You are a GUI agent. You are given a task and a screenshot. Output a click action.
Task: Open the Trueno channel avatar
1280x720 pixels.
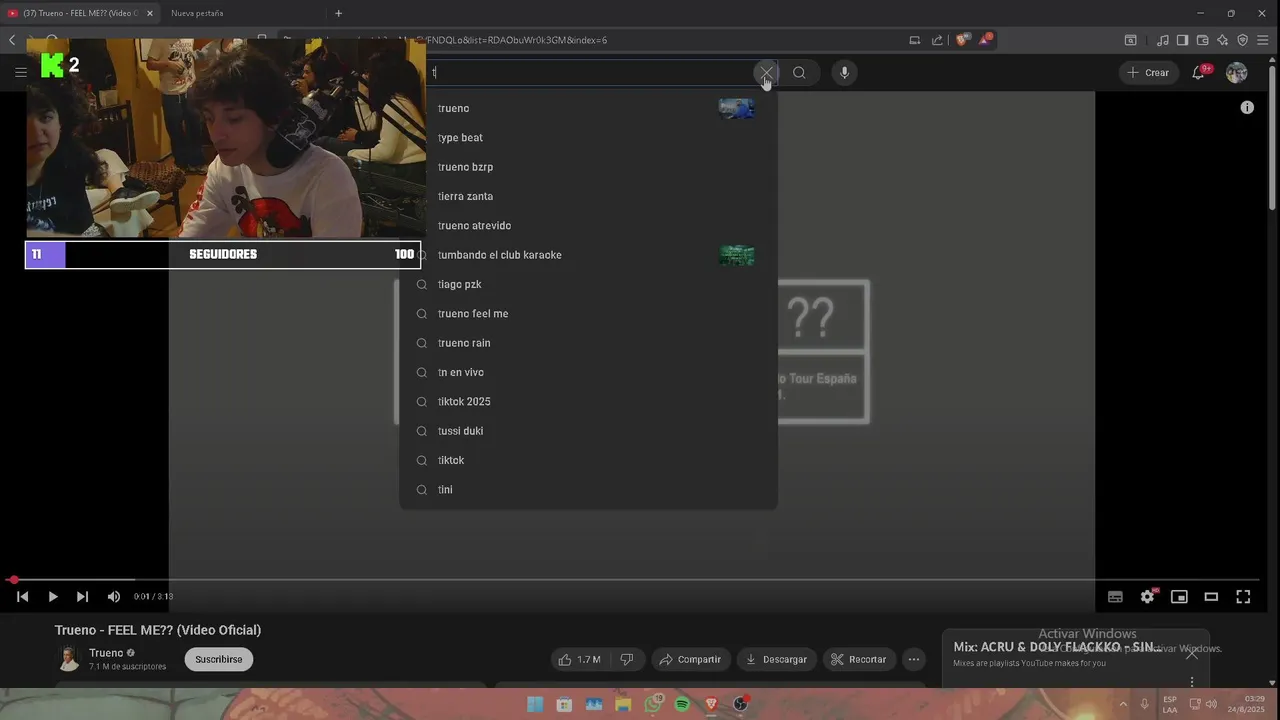68,659
